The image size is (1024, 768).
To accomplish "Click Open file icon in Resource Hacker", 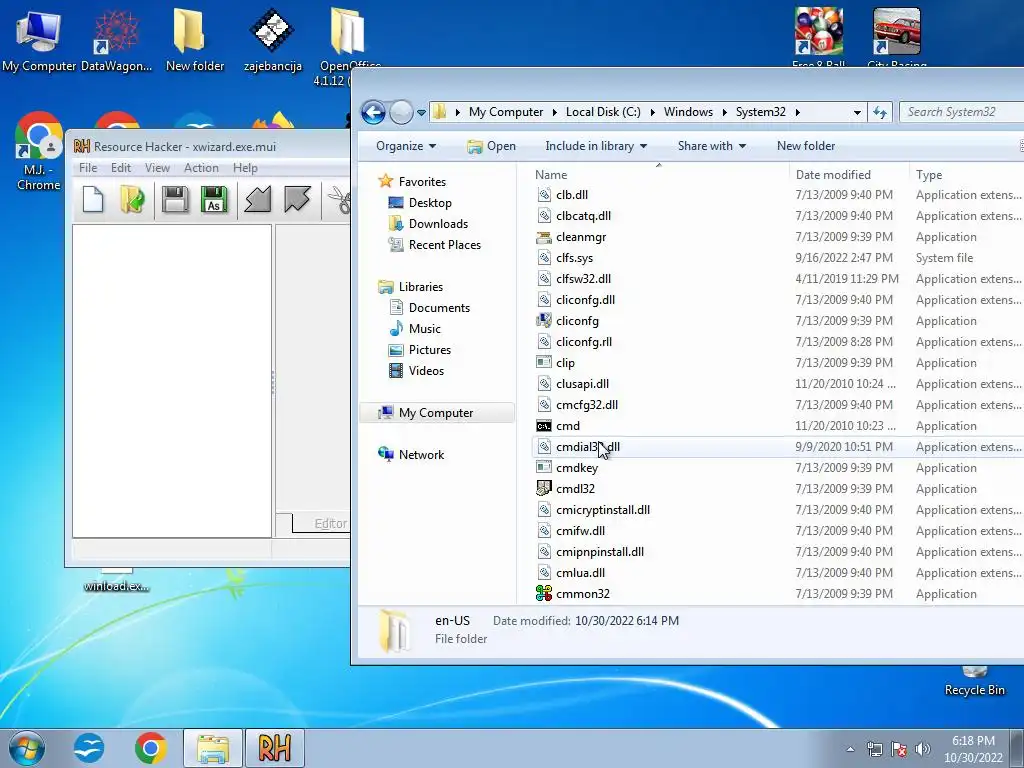I will click(133, 199).
